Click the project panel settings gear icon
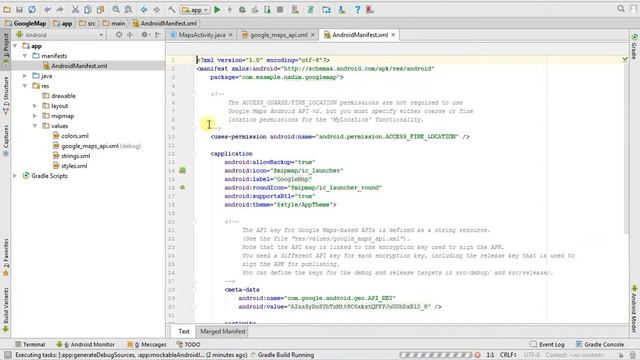 tap(144, 35)
